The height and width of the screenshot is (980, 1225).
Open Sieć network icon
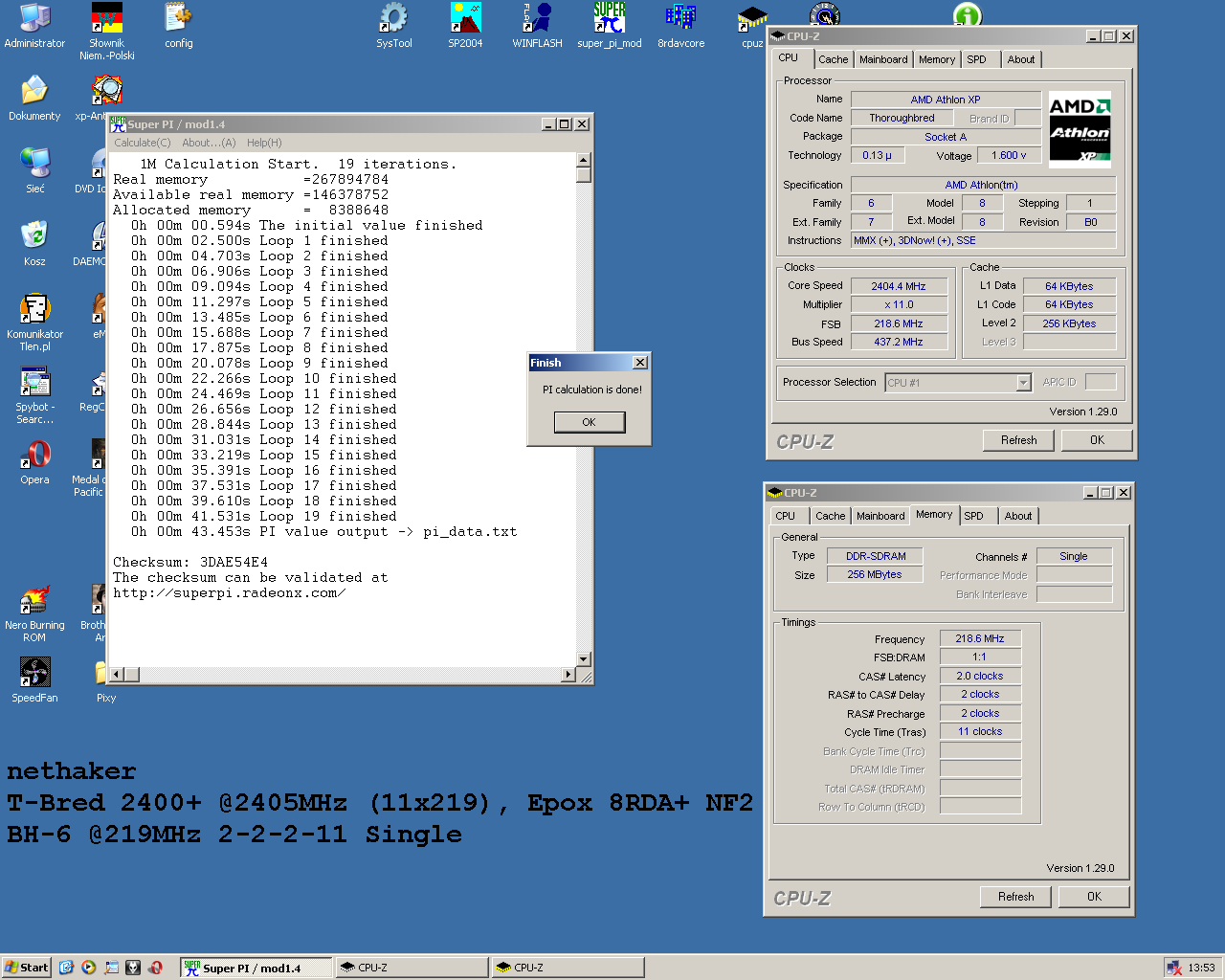[34, 171]
